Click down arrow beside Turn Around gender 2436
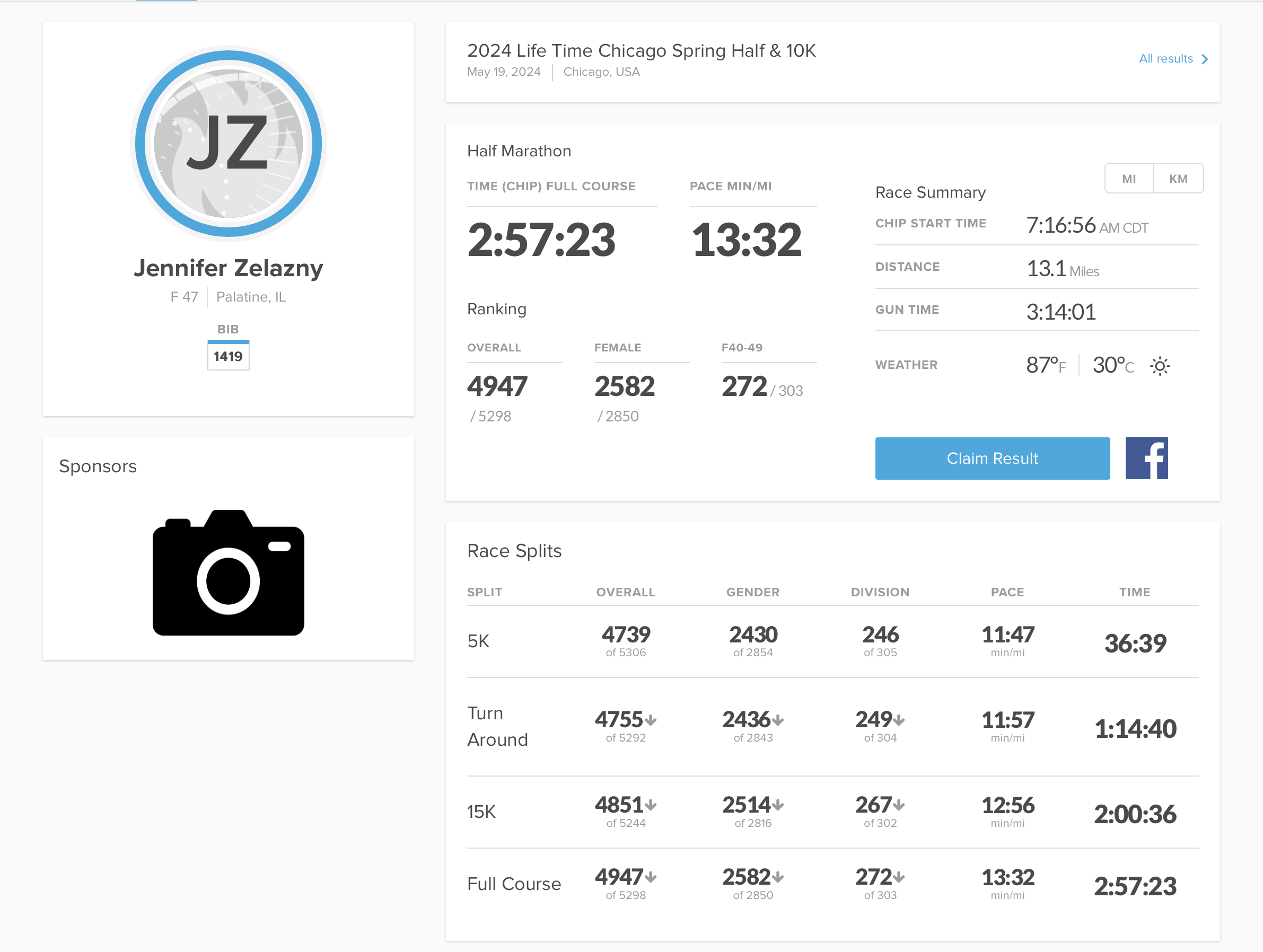This screenshot has width=1263, height=952. pos(778,721)
